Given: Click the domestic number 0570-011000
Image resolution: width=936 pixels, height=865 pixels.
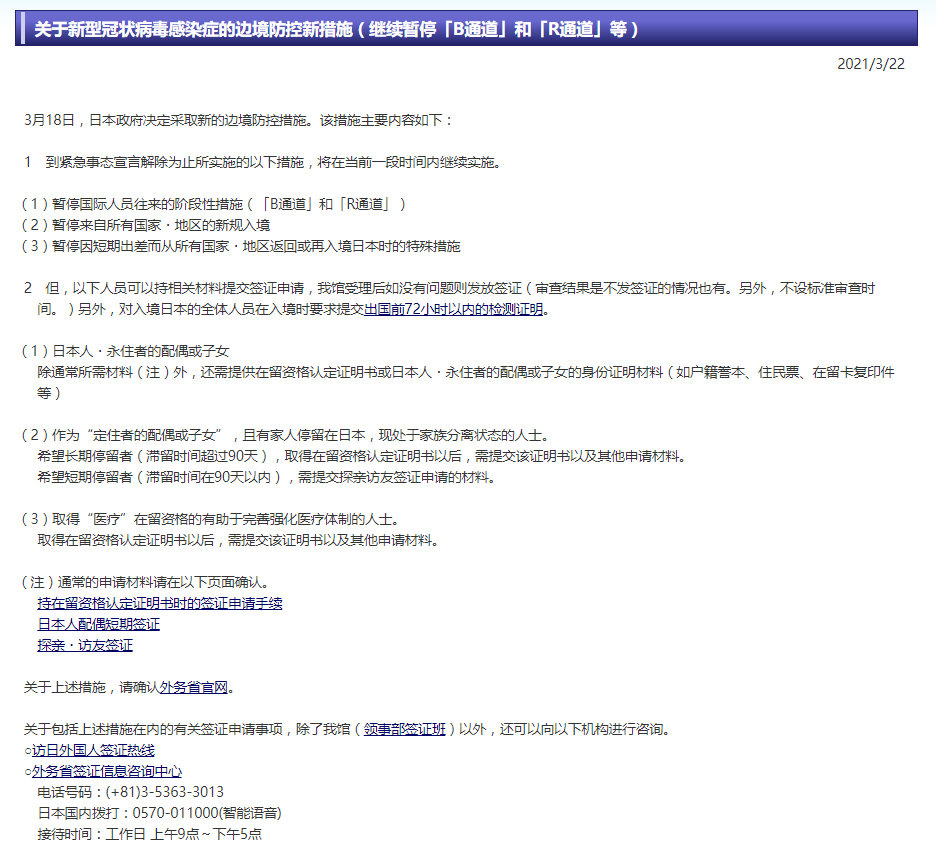Looking at the screenshot, I should pyautogui.click(x=158, y=813).
